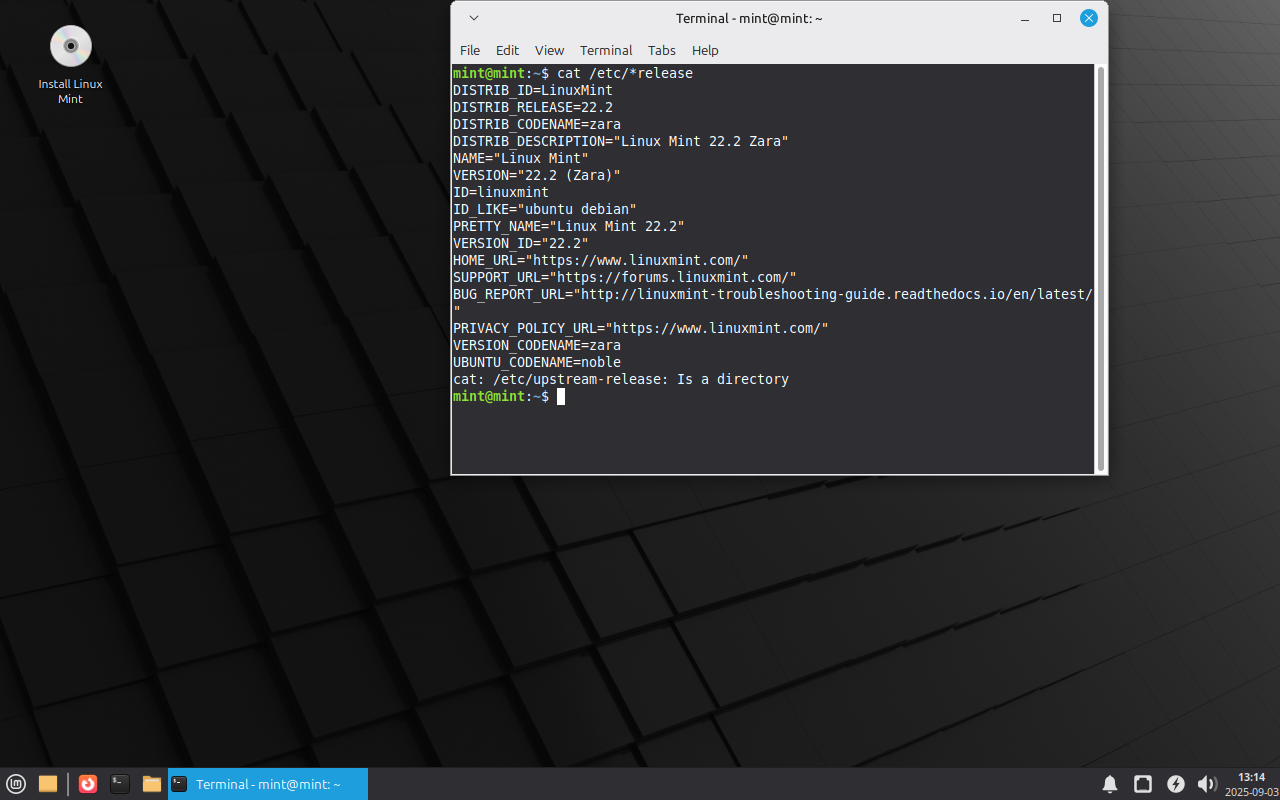1280x800 pixels.
Task: Open the View menu in Terminal
Action: pyautogui.click(x=549, y=50)
